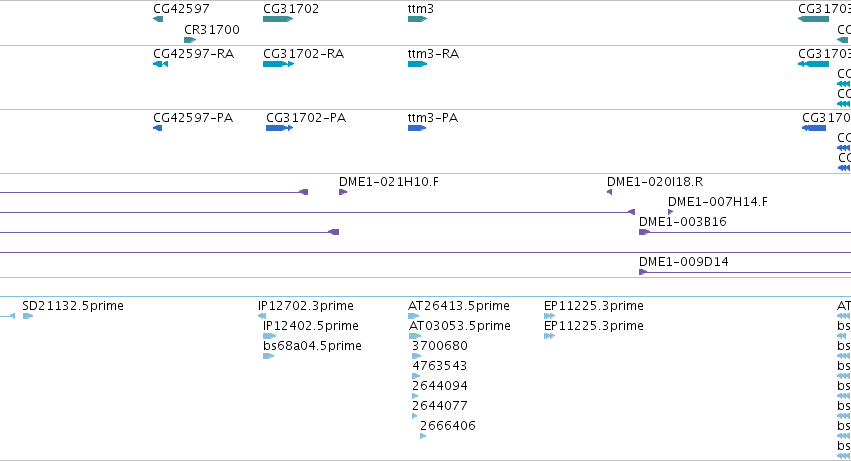Click the 2666406 EST feature arrow

click(x=423, y=436)
